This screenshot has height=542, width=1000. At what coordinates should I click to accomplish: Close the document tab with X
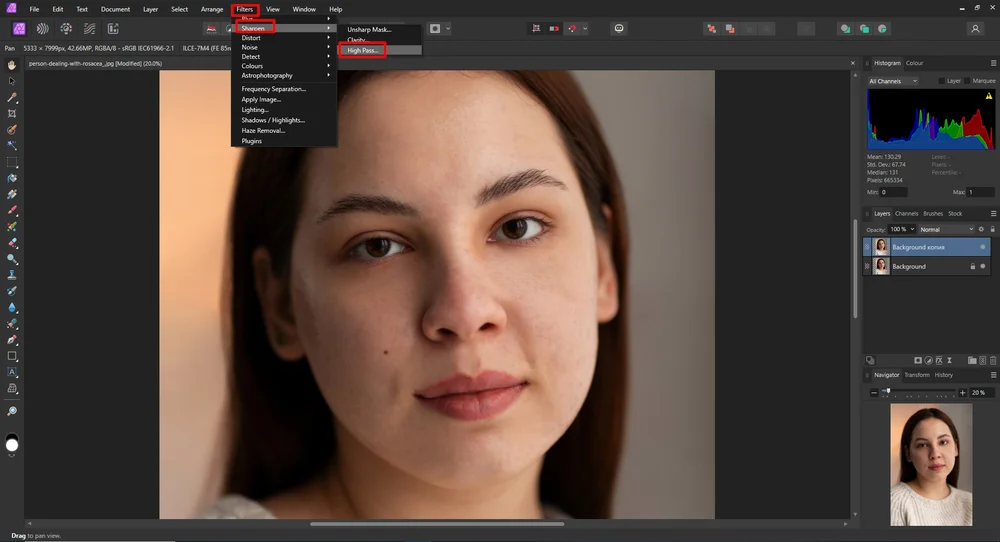(x=853, y=63)
